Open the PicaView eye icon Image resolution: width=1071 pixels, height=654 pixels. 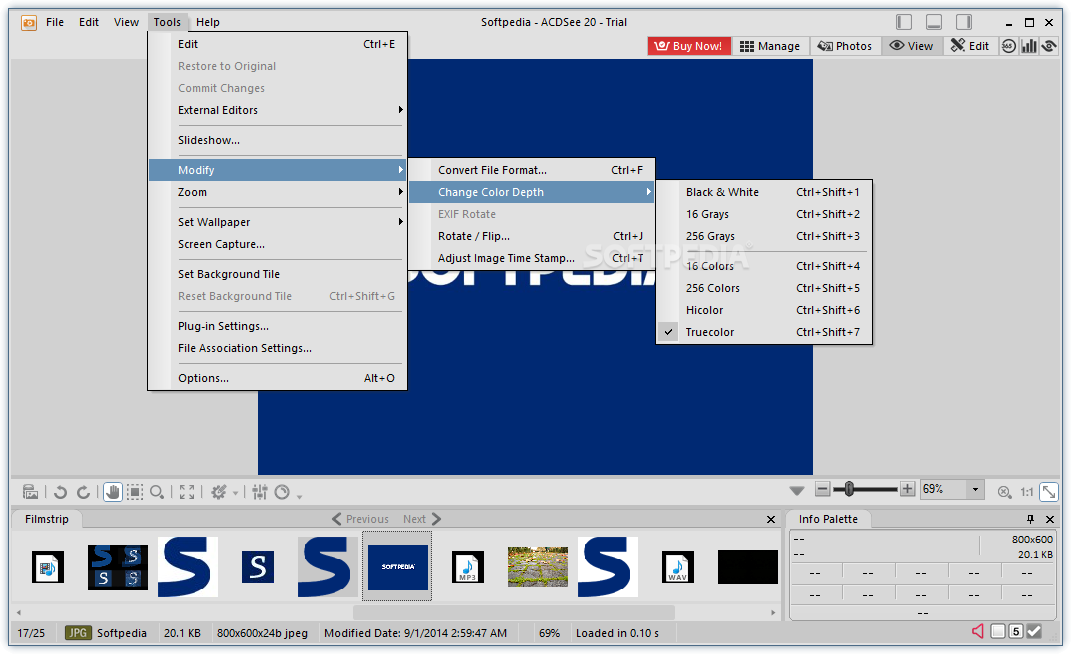point(1048,46)
